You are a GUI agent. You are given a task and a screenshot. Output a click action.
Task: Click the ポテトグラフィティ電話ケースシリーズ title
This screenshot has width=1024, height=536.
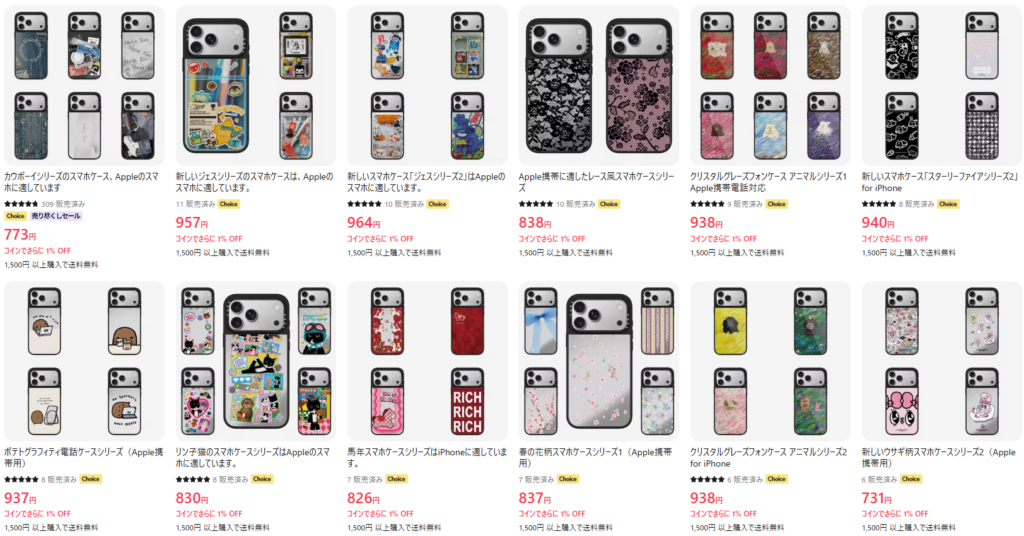tap(84, 458)
